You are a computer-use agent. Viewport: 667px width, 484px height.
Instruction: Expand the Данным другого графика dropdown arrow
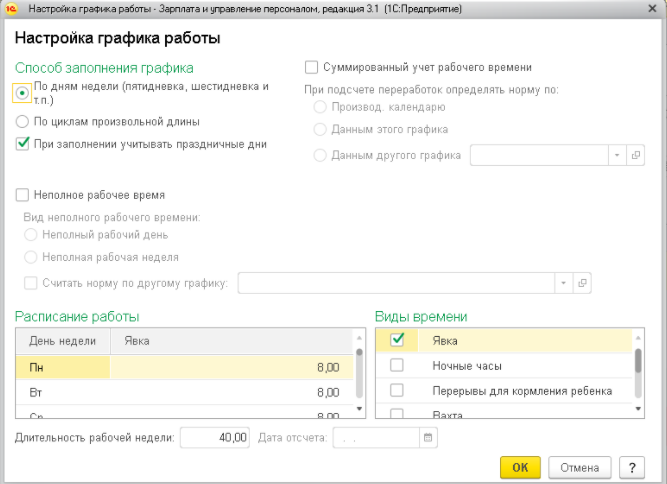click(617, 155)
